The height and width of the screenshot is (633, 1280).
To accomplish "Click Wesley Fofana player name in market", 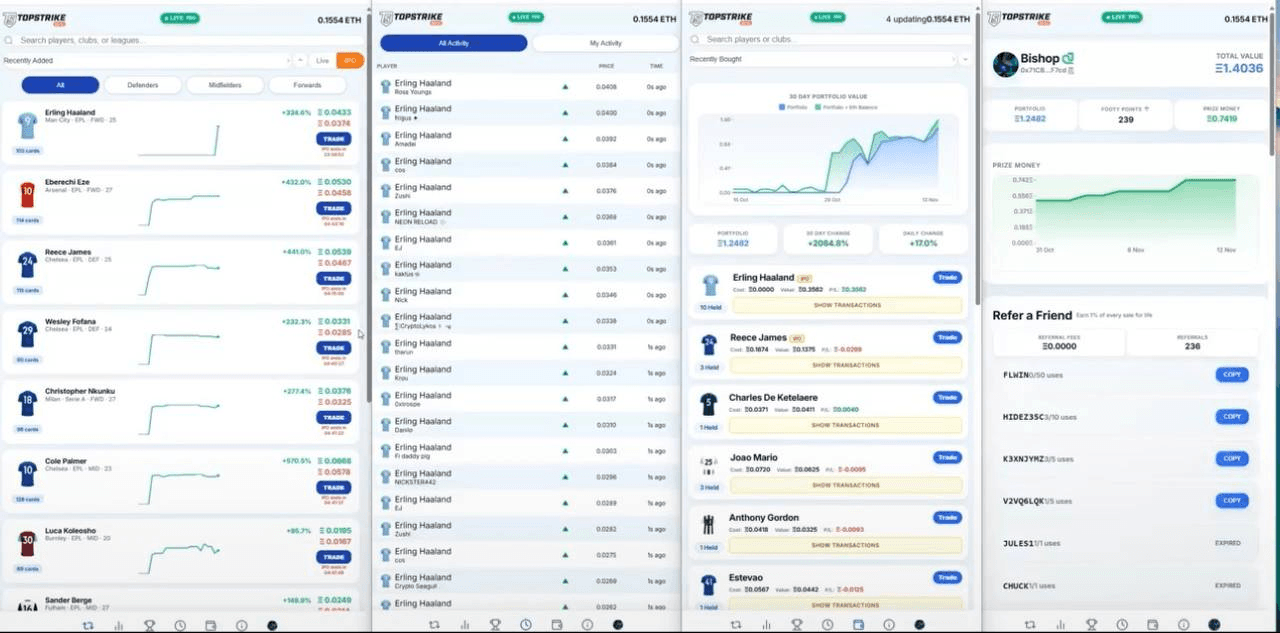I will point(70,322).
